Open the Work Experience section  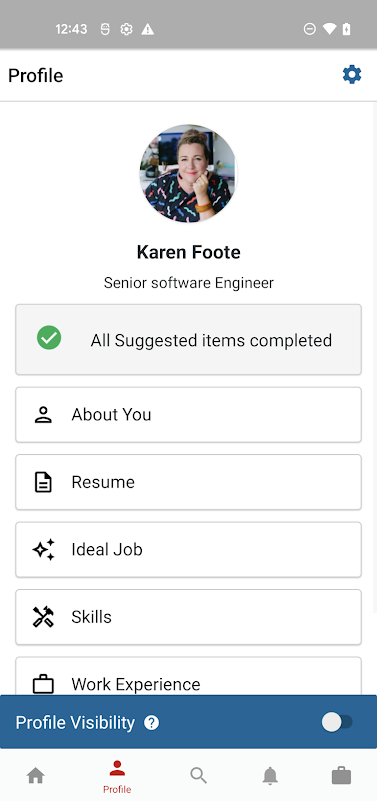(x=188, y=676)
